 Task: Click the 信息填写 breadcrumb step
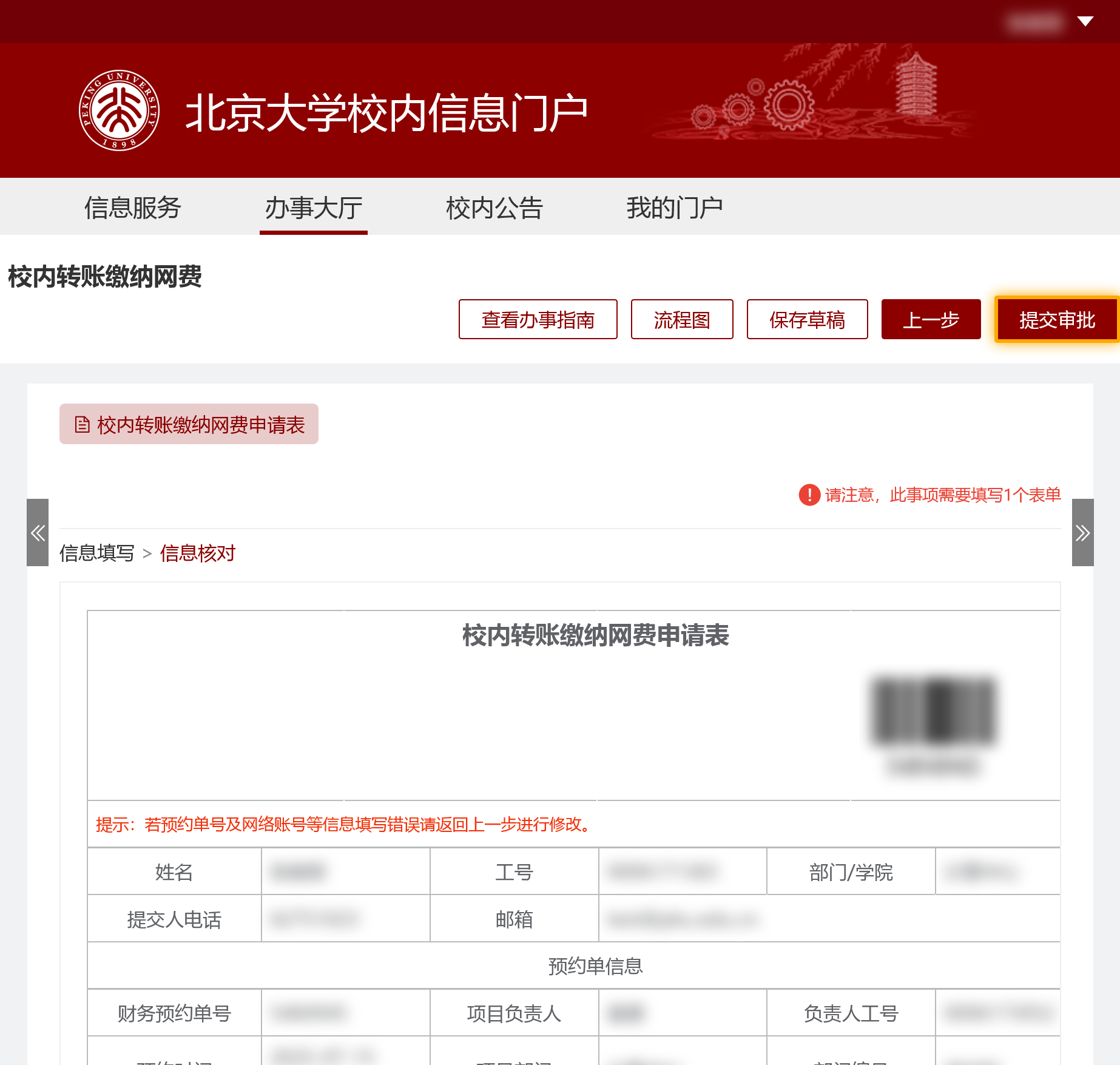pyautogui.click(x=97, y=553)
